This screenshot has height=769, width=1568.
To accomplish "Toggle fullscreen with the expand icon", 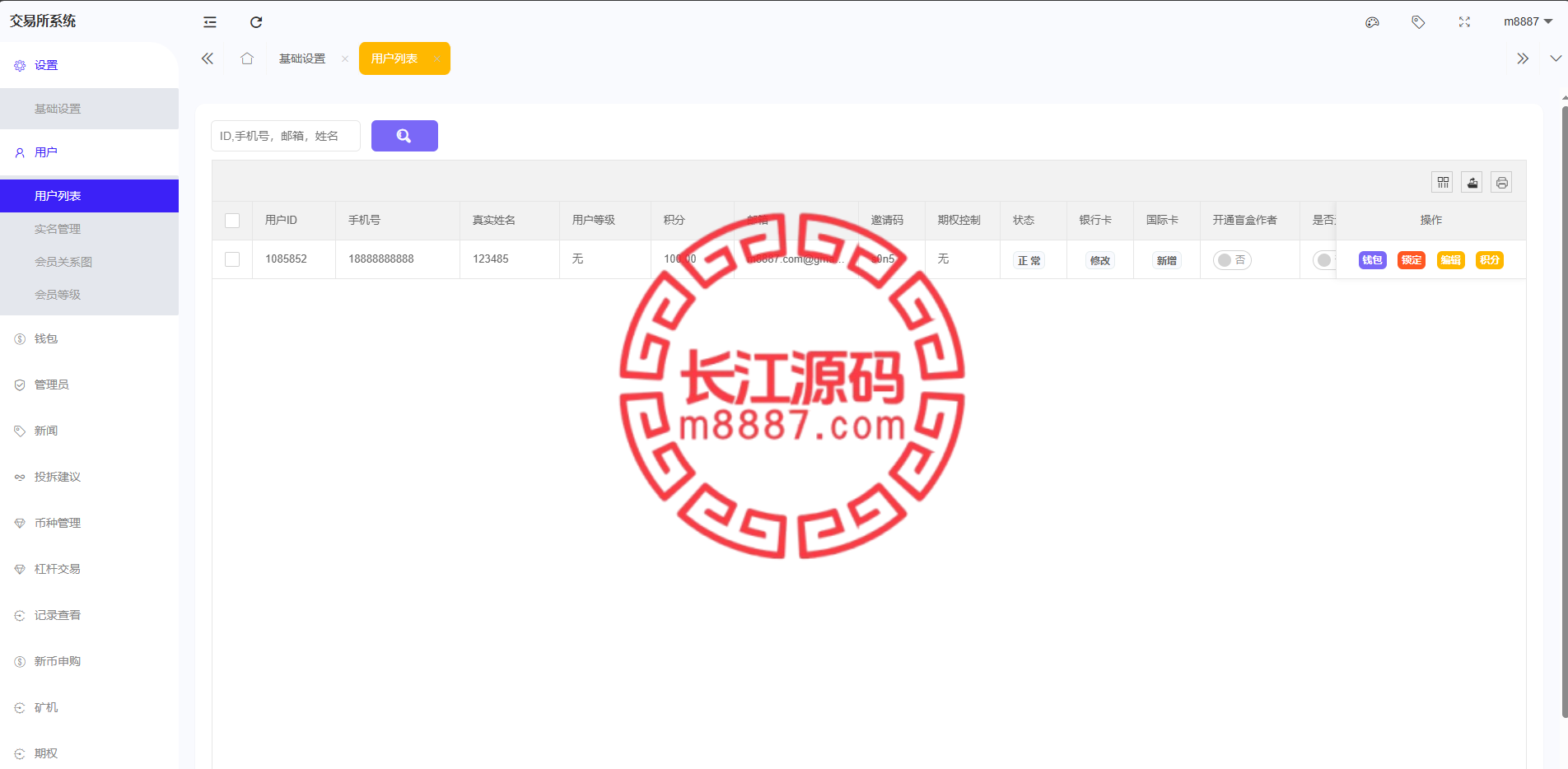I will 1464,22.
